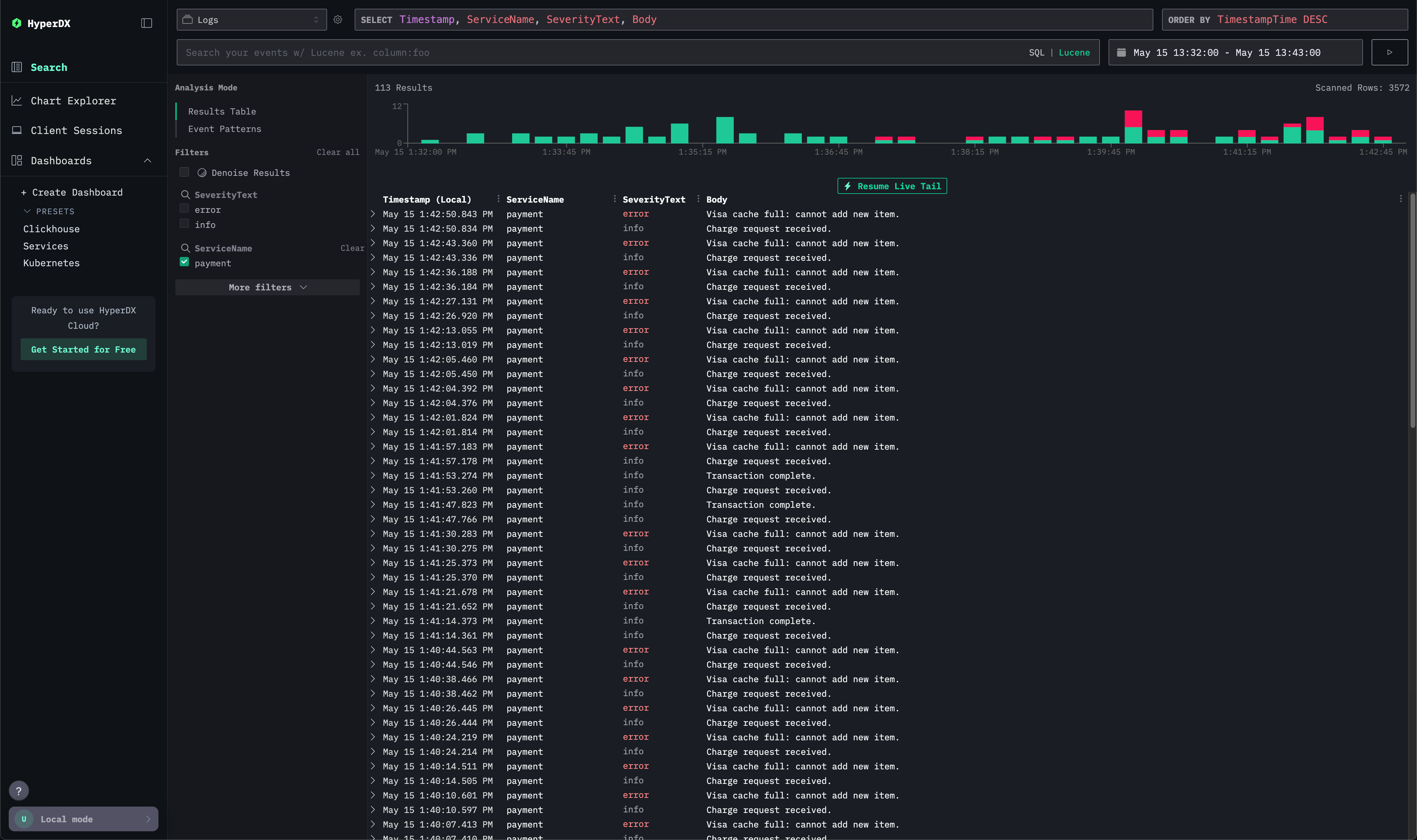This screenshot has width=1417, height=840.
Task: Open Chart Explorer from sidebar
Action: click(x=73, y=101)
